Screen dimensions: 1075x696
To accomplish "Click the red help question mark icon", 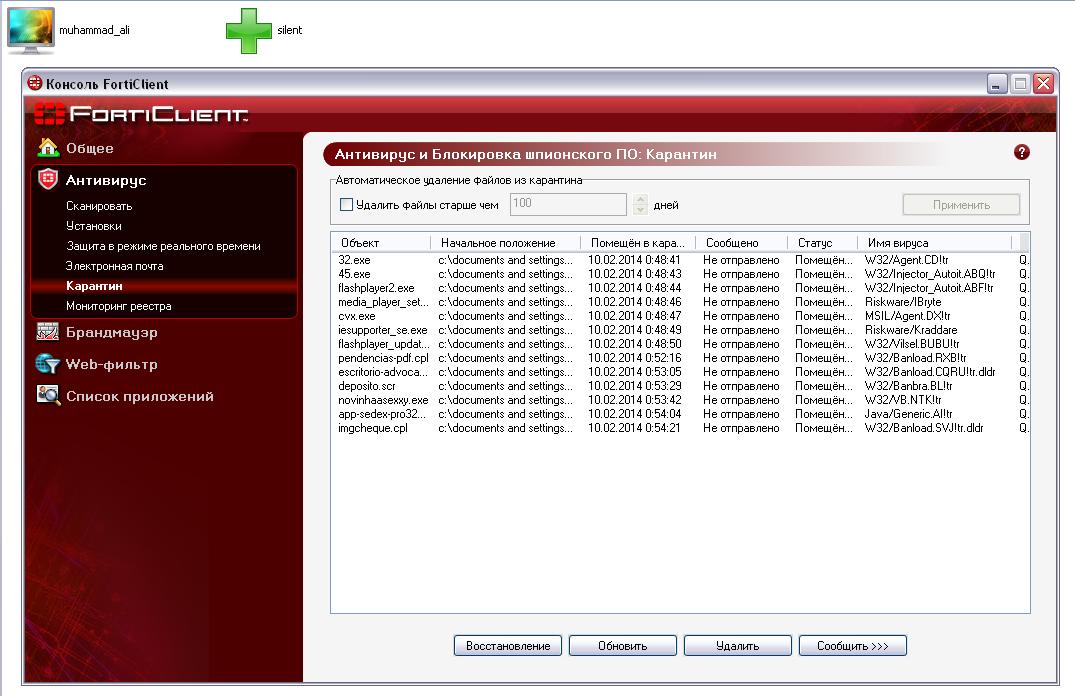I will click(1022, 152).
